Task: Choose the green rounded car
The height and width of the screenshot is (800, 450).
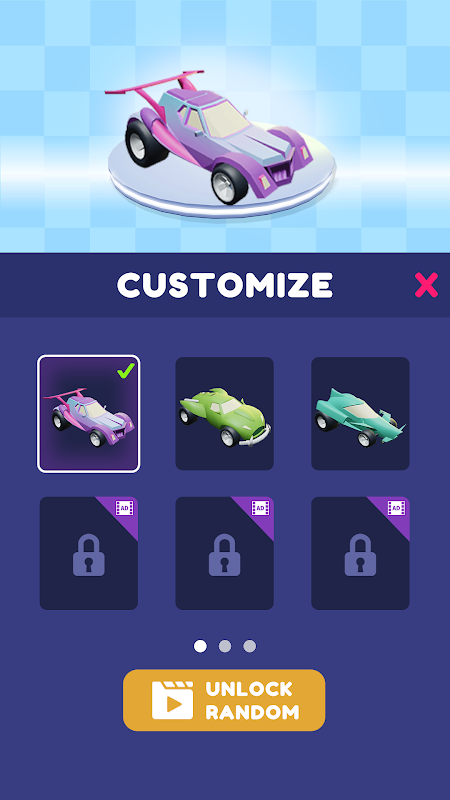Action: [x=224, y=414]
